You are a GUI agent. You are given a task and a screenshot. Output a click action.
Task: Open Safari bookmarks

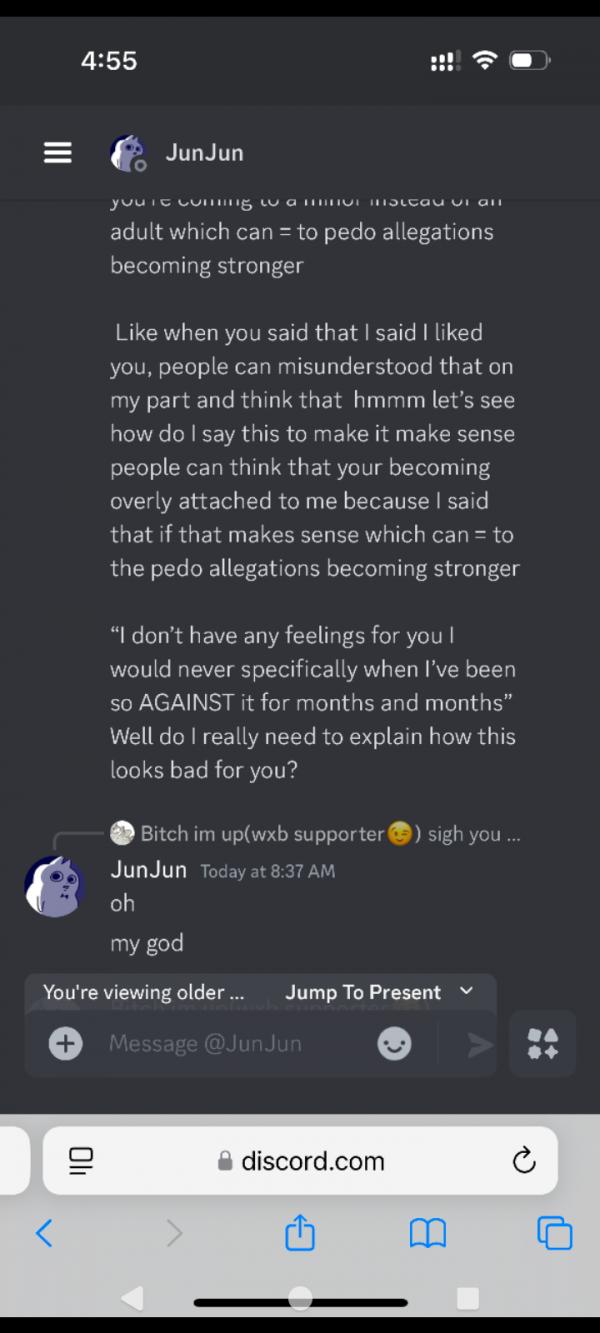(428, 1234)
